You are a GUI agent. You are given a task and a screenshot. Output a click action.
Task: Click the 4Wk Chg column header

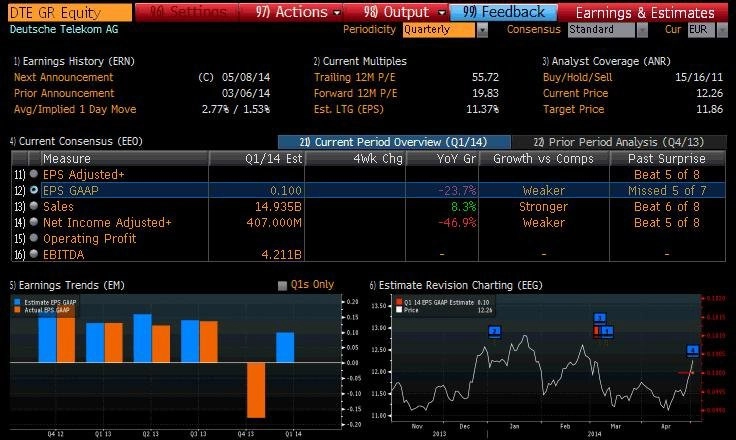[x=355, y=159]
